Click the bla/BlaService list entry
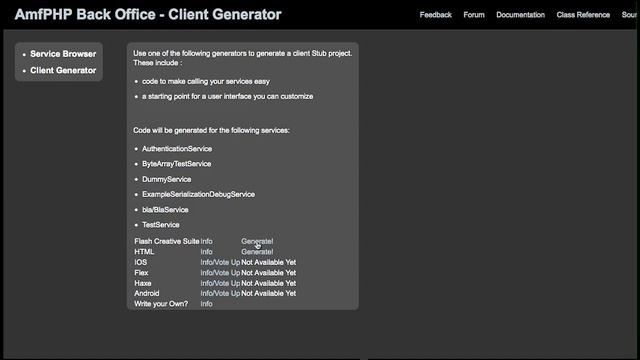 pos(165,210)
